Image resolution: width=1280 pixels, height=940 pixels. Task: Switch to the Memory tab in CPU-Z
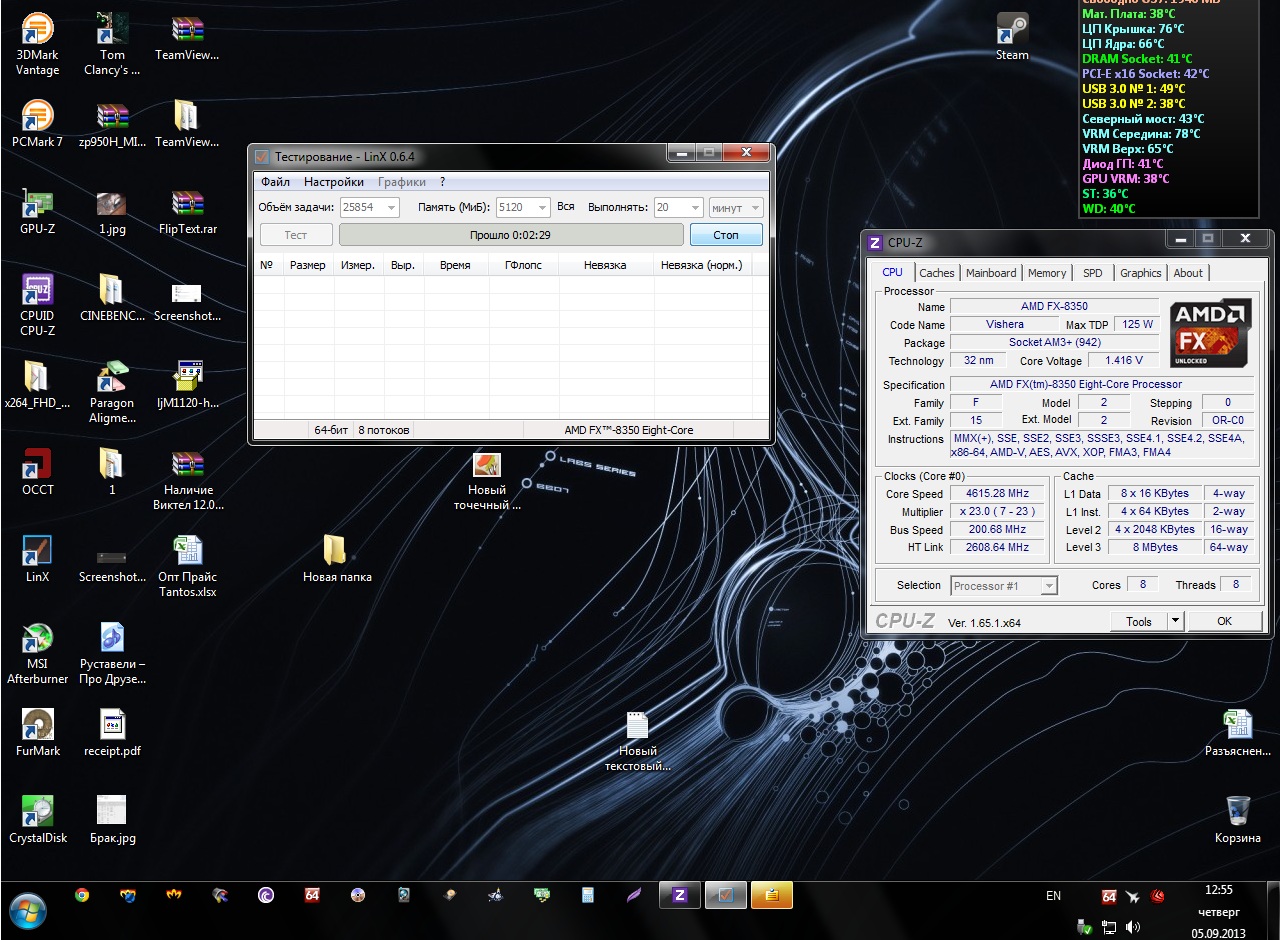click(x=1046, y=273)
